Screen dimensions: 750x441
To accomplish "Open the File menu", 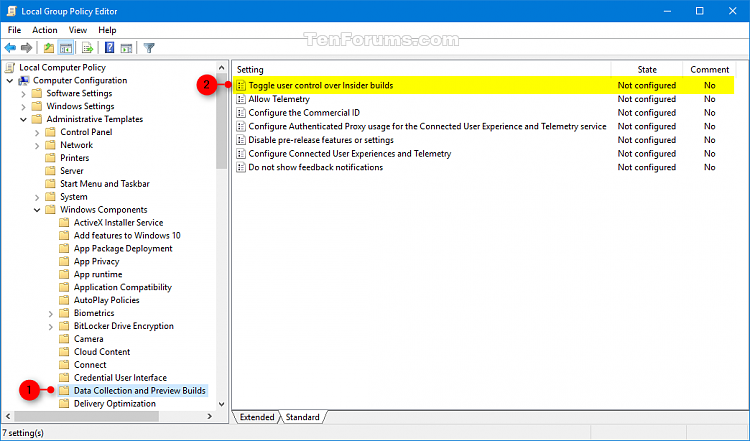I will (14, 30).
